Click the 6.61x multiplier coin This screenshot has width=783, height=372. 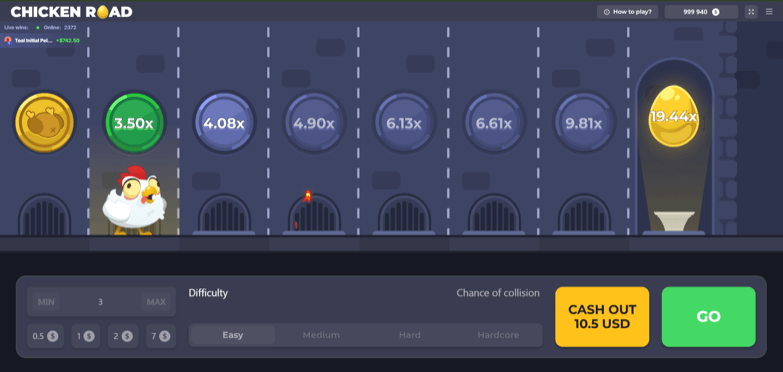click(x=493, y=123)
